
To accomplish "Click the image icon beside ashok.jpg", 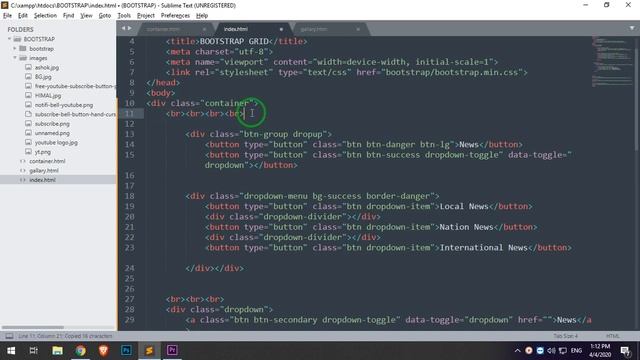I will [x=28, y=67].
